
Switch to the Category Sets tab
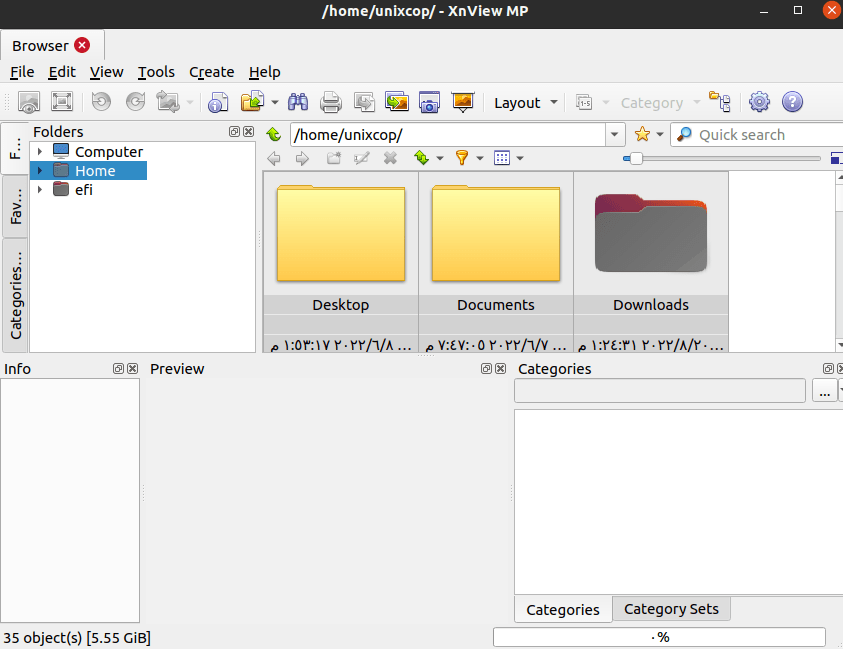click(671, 609)
